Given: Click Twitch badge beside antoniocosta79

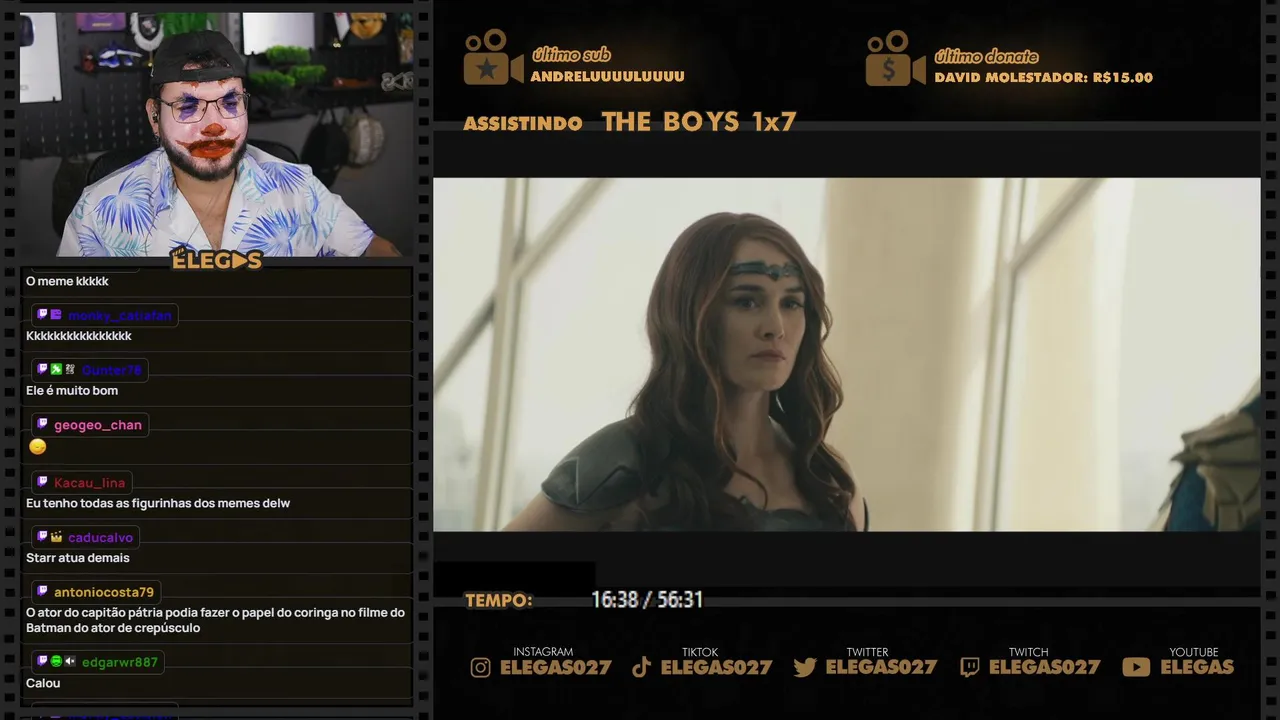Looking at the screenshot, I should click(x=42, y=591).
